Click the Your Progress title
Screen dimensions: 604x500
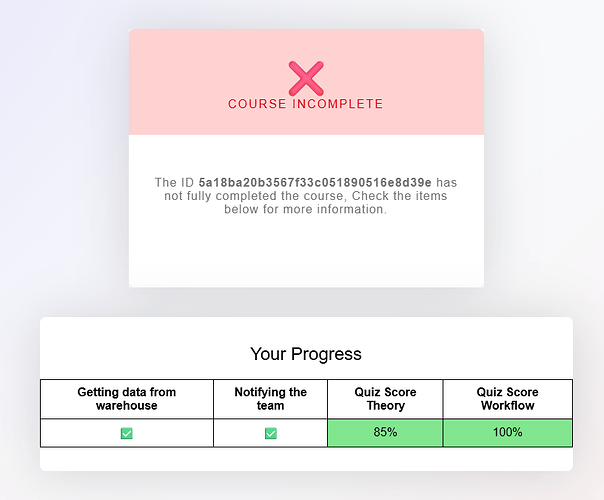[306, 354]
